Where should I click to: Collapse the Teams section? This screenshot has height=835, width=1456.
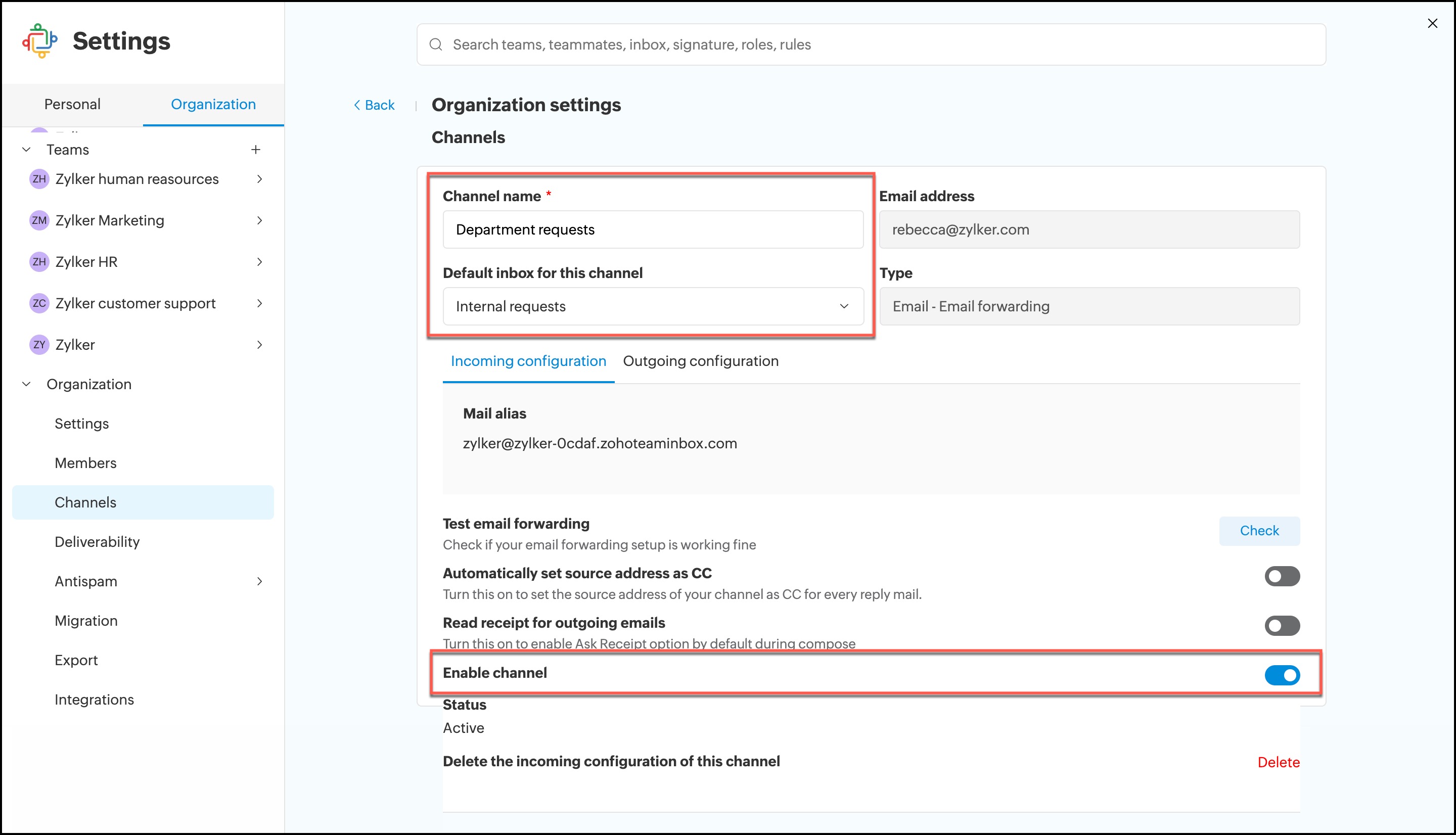[26, 150]
